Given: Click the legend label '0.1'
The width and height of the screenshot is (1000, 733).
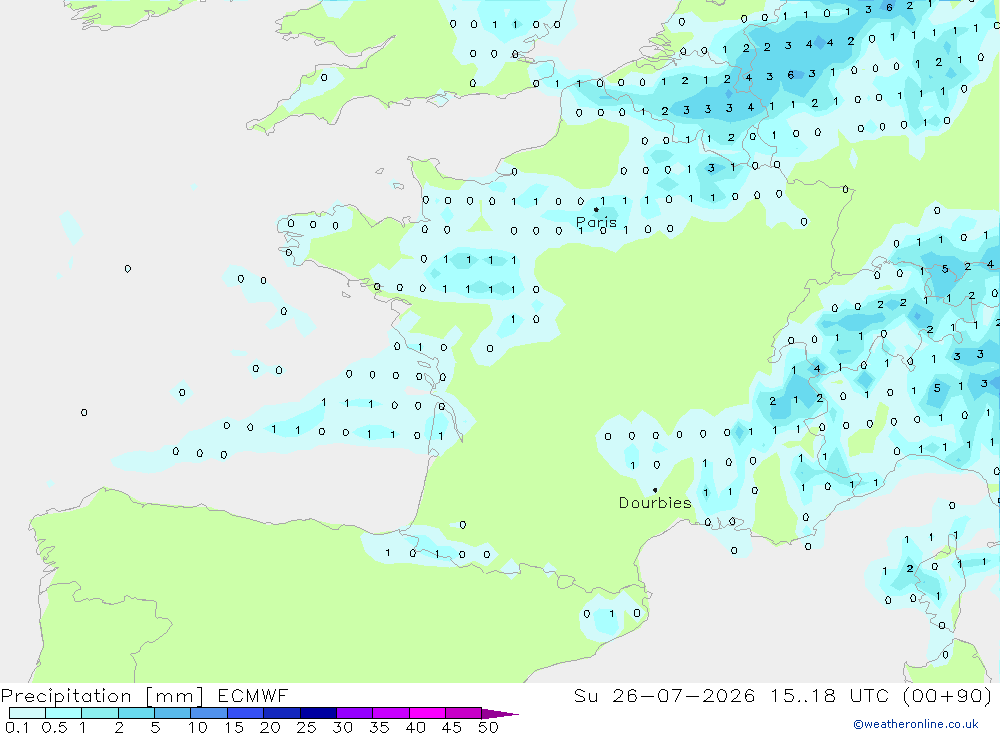Looking at the screenshot, I should (17, 727).
